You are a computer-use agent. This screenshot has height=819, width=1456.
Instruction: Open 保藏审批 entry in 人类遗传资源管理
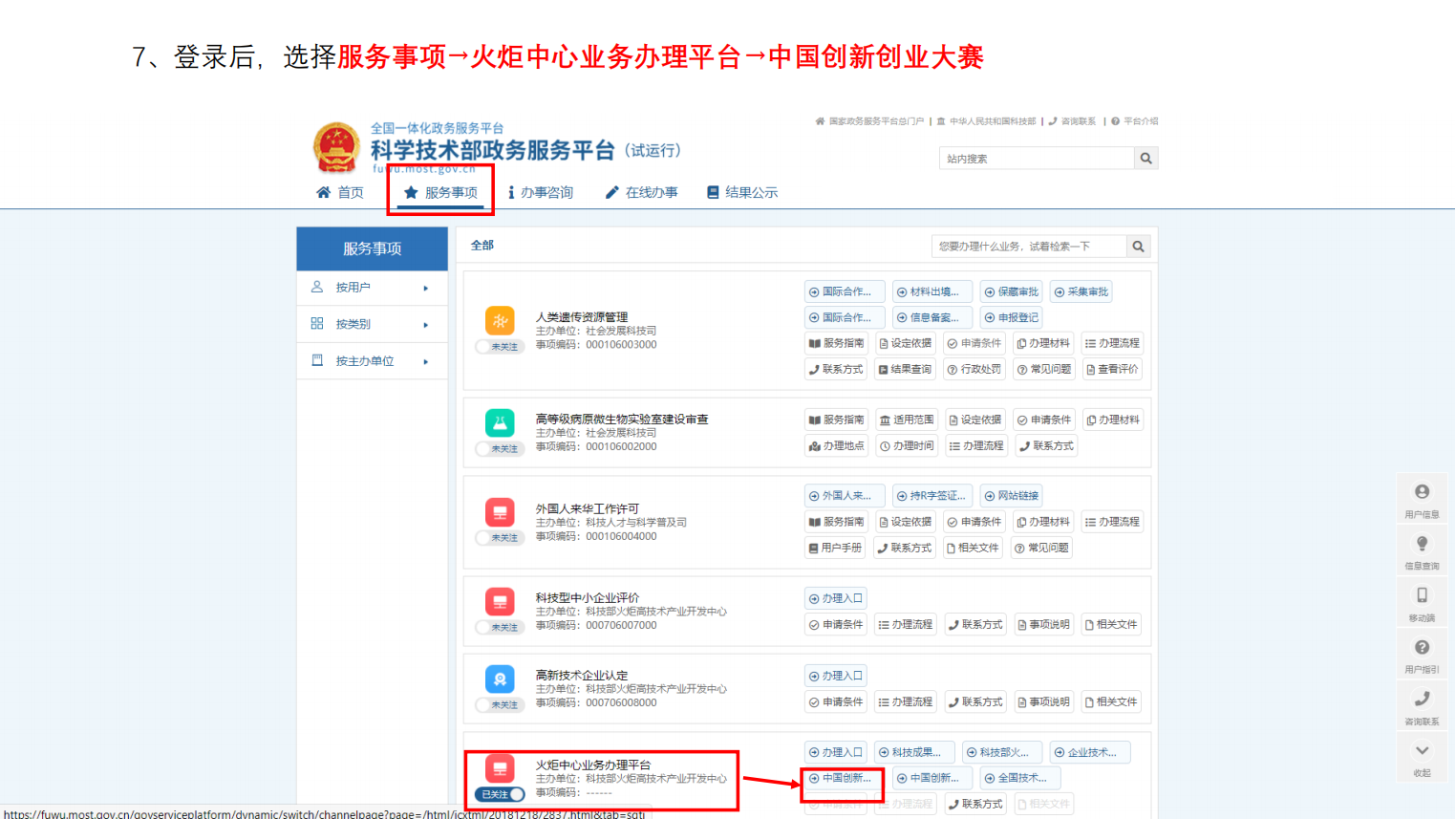tap(1011, 291)
